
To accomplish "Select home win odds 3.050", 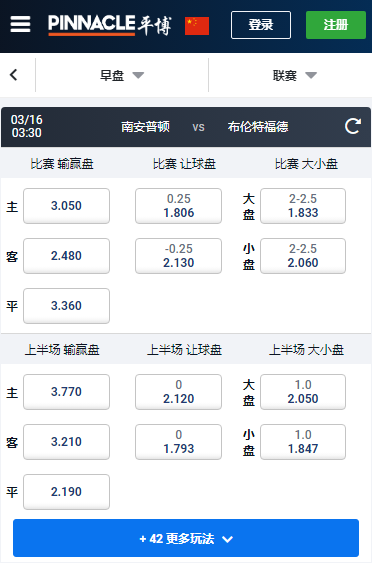I will 66,206.
